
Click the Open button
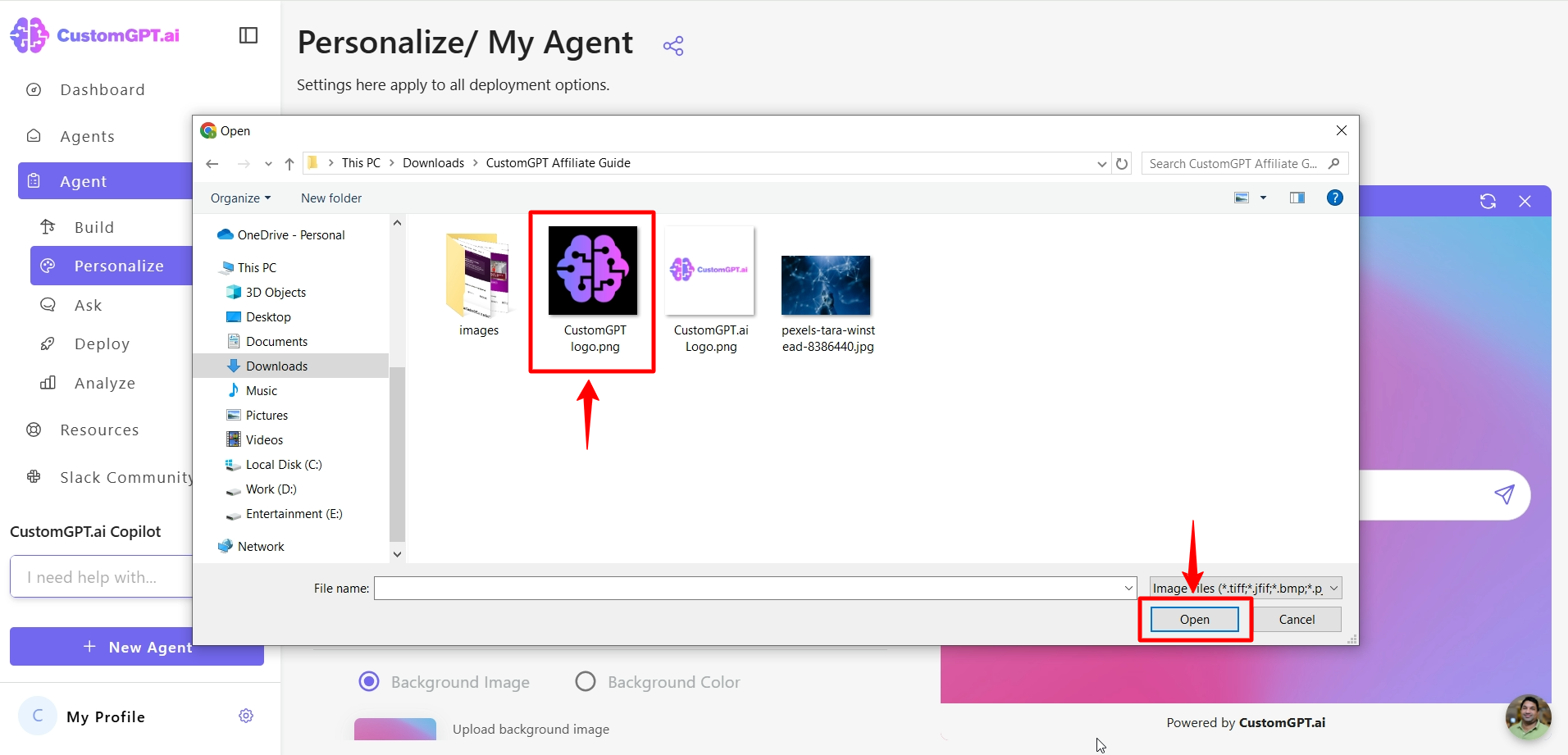[x=1194, y=619]
